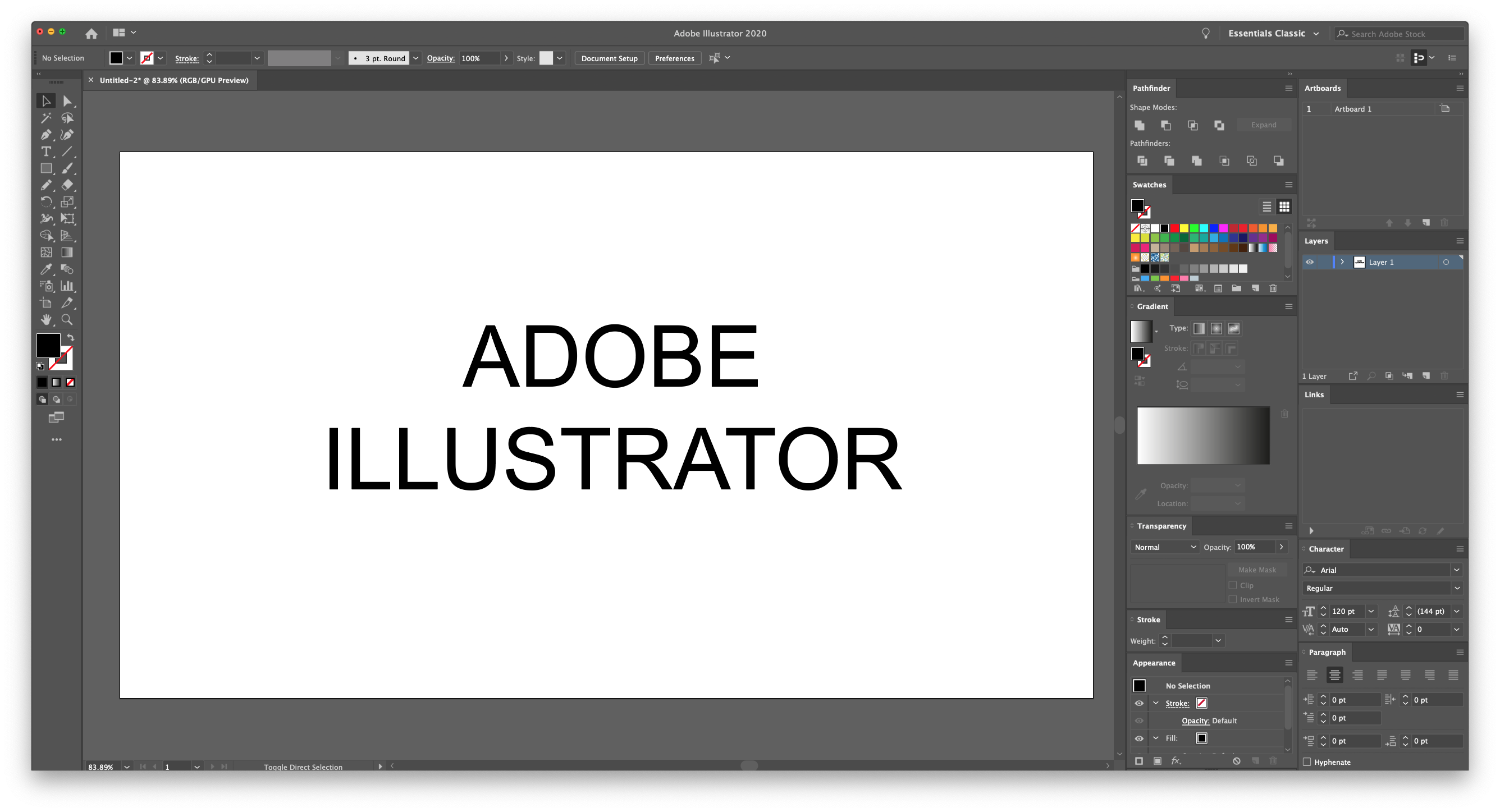Image resolution: width=1500 pixels, height=812 pixels.
Task: Open the 3 pt. Round brush dropdown
Action: (416, 58)
